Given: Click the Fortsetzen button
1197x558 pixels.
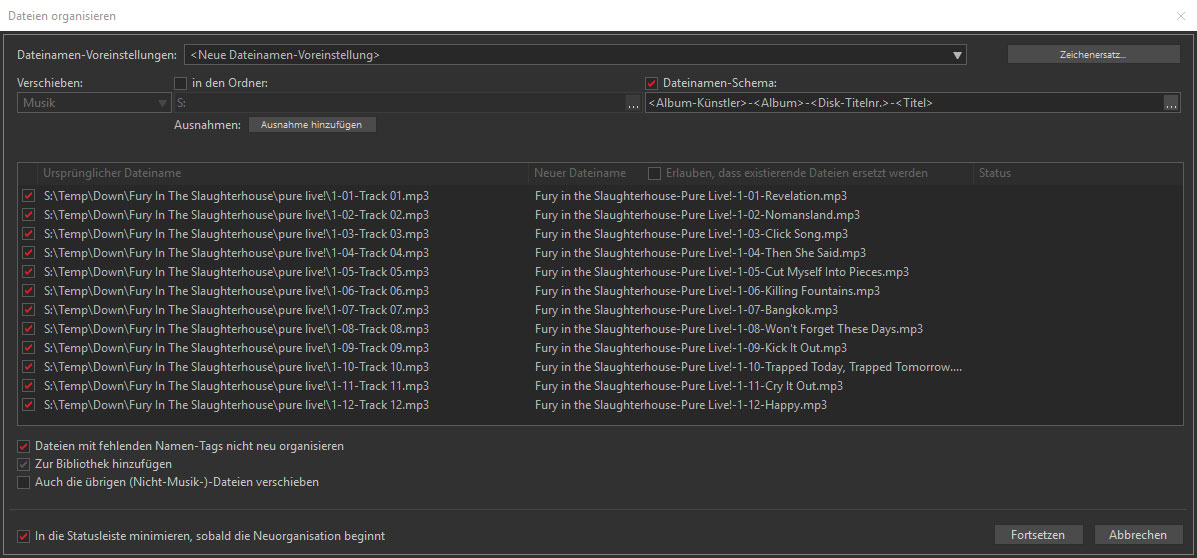Looking at the screenshot, I should point(1037,535).
